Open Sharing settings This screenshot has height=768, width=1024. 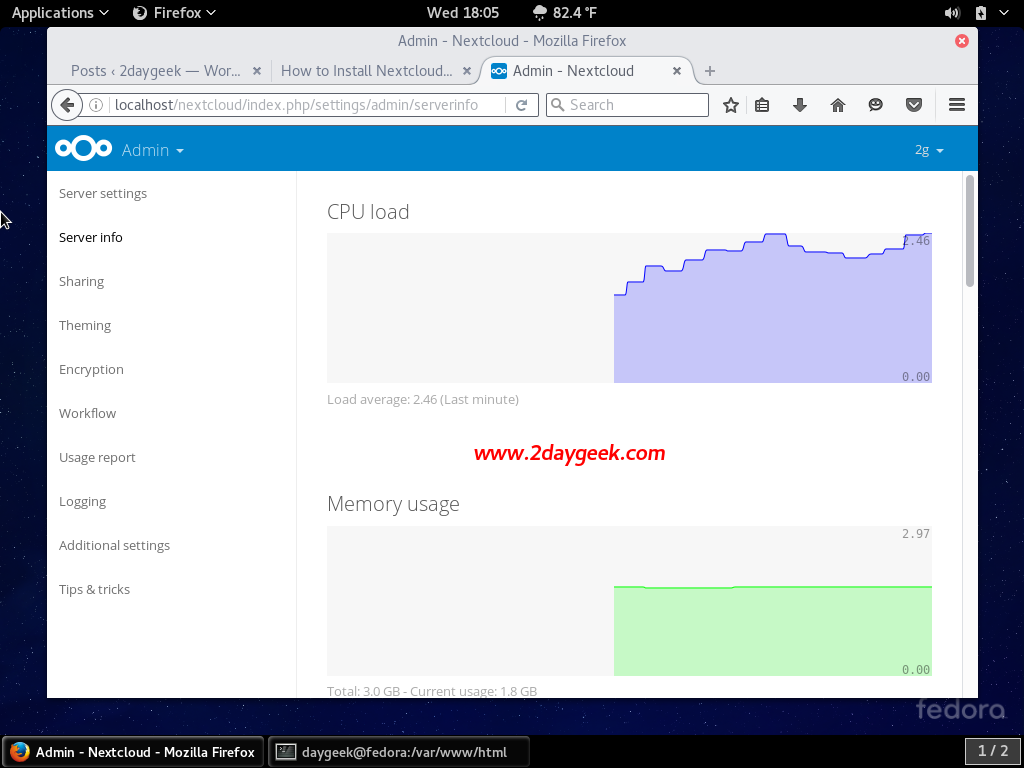(x=81, y=281)
